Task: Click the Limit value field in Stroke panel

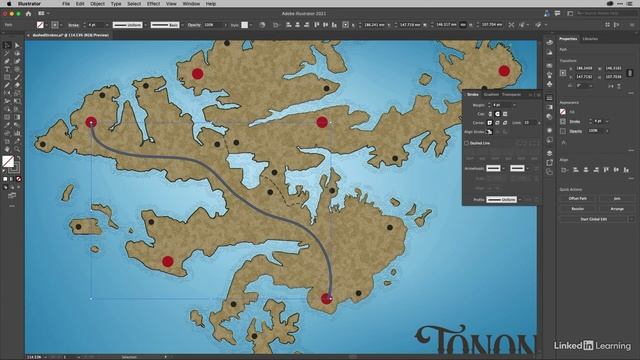Action: (530, 123)
